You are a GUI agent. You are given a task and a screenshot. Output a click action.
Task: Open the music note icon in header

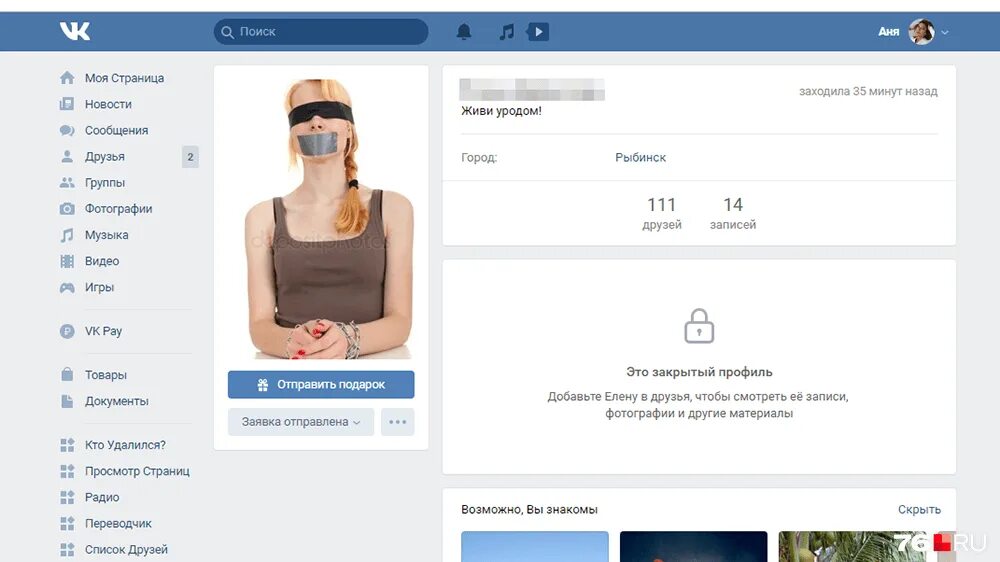(506, 31)
